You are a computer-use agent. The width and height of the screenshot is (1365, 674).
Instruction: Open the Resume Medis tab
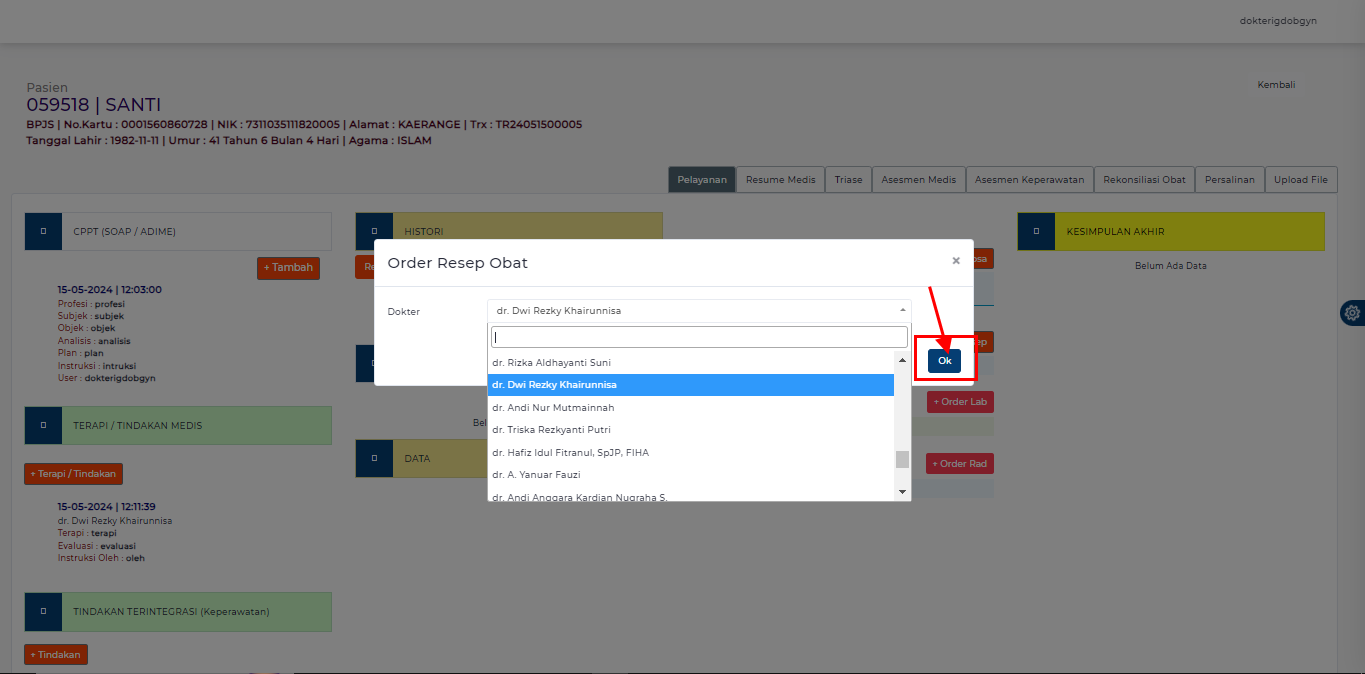(x=780, y=180)
